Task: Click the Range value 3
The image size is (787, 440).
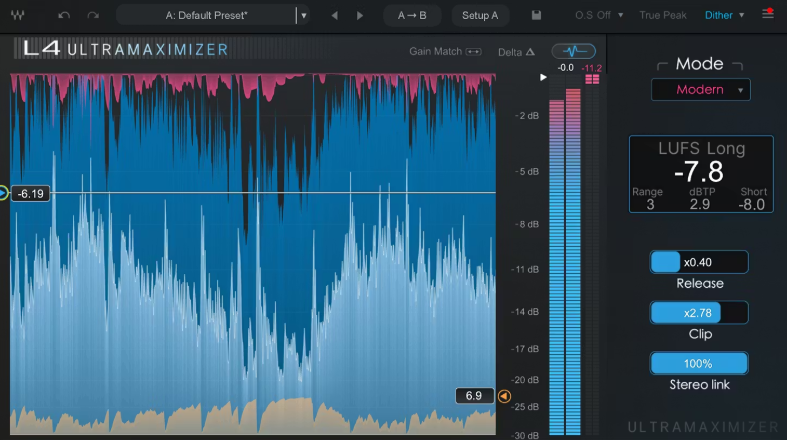Action: [650, 204]
